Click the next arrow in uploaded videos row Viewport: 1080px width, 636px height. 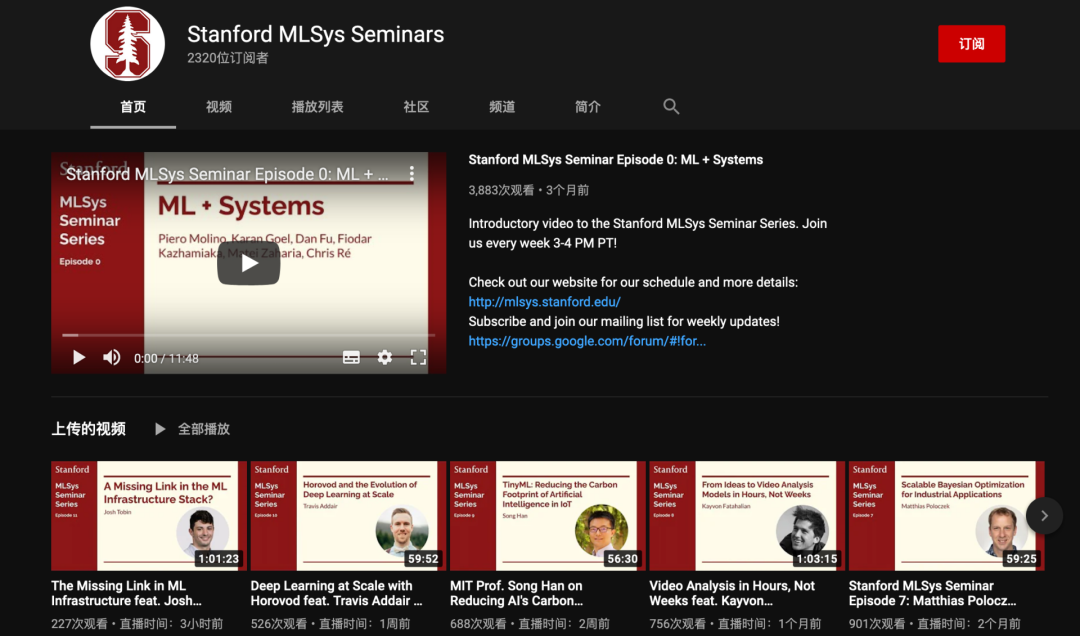point(1044,515)
